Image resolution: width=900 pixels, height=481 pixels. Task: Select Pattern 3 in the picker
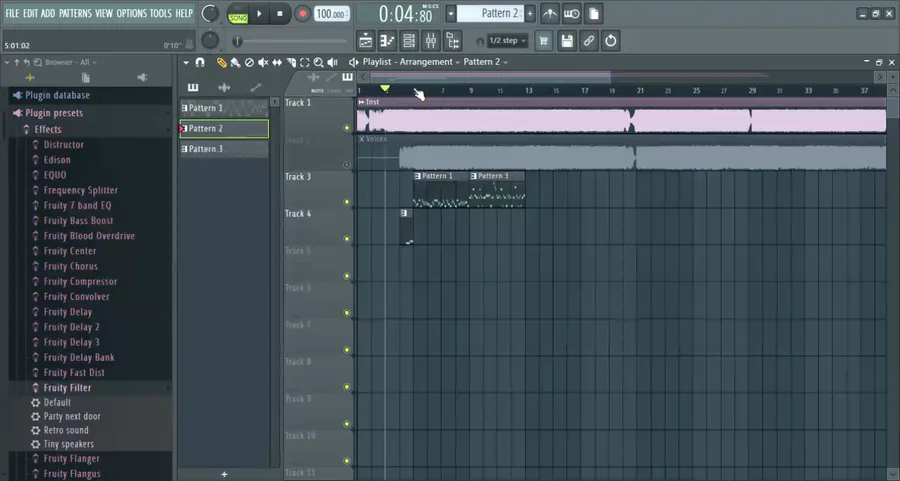(224, 149)
